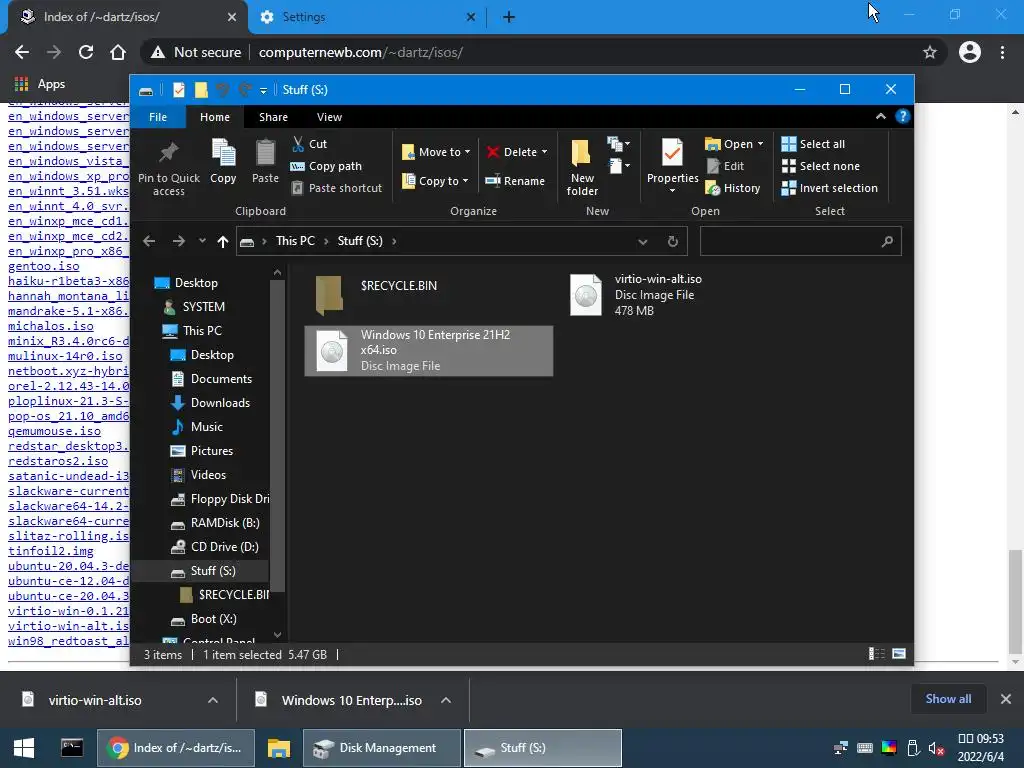
Task: Switch to the Home ribbon tab
Action: (215, 117)
